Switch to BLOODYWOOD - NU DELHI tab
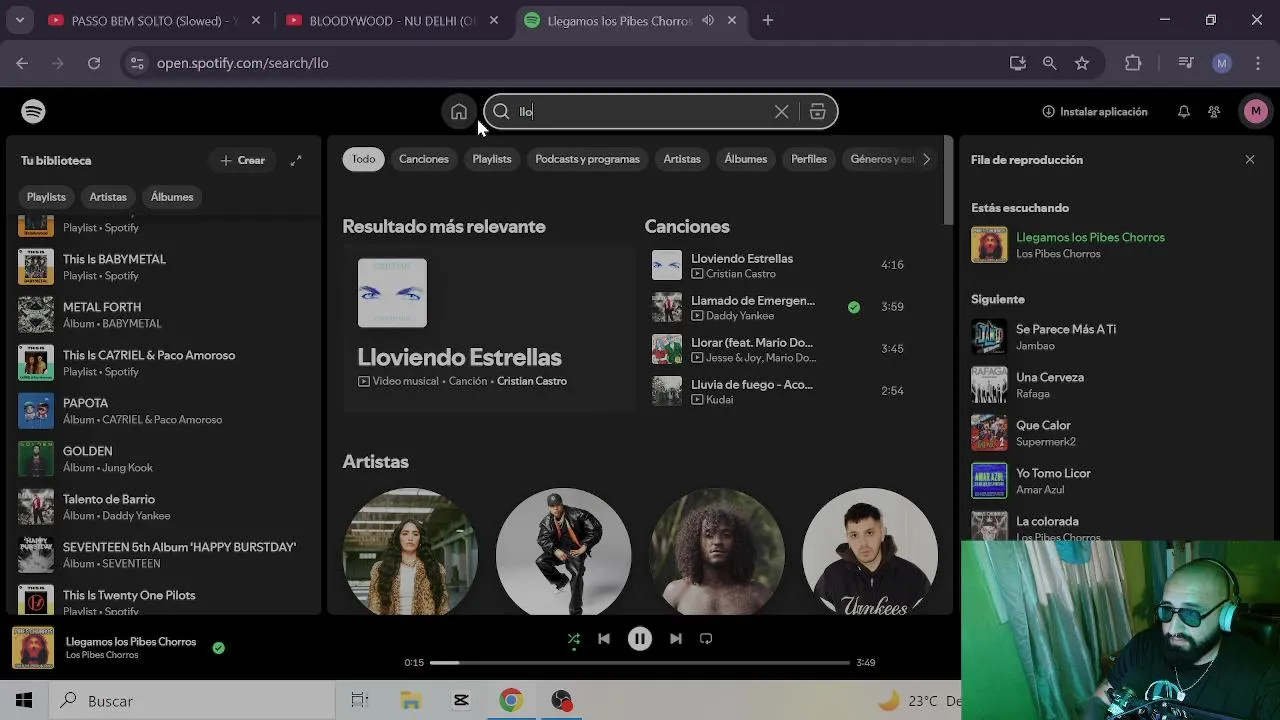1280x720 pixels. click(x=392, y=20)
